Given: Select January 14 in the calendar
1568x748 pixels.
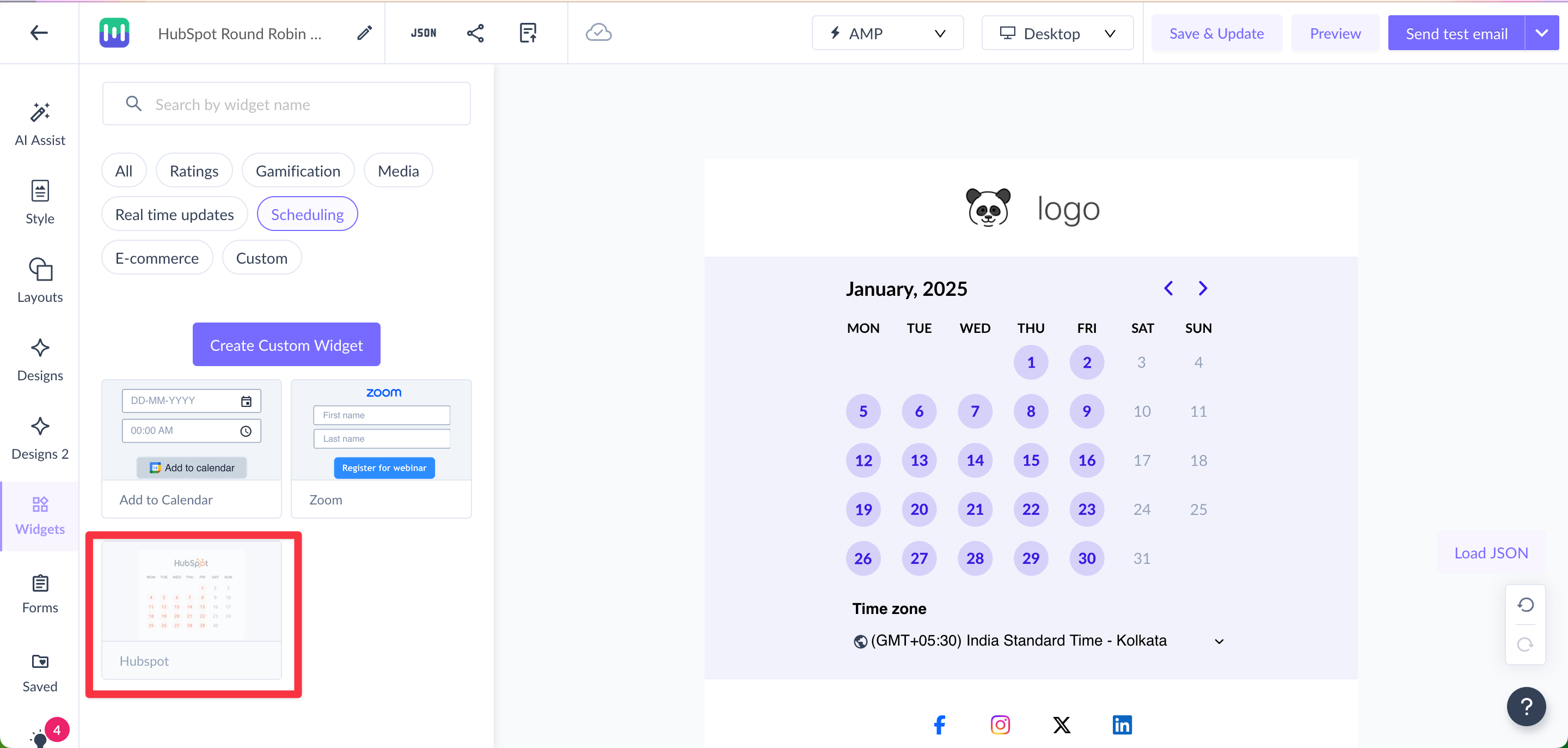Looking at the screenshot, I should 975,460.
